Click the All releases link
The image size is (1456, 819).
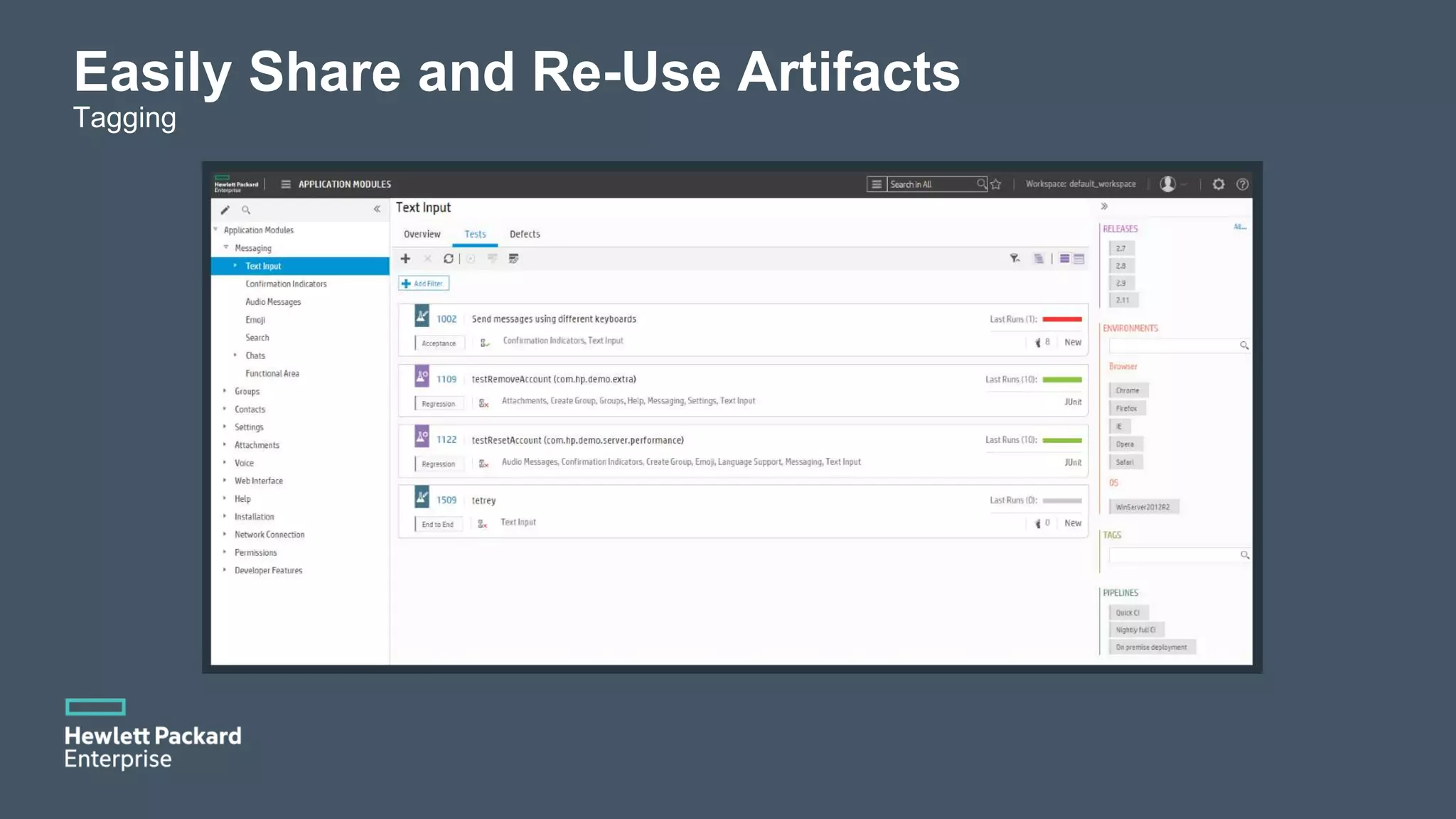pyautogui.click(x=1240, y=227)
